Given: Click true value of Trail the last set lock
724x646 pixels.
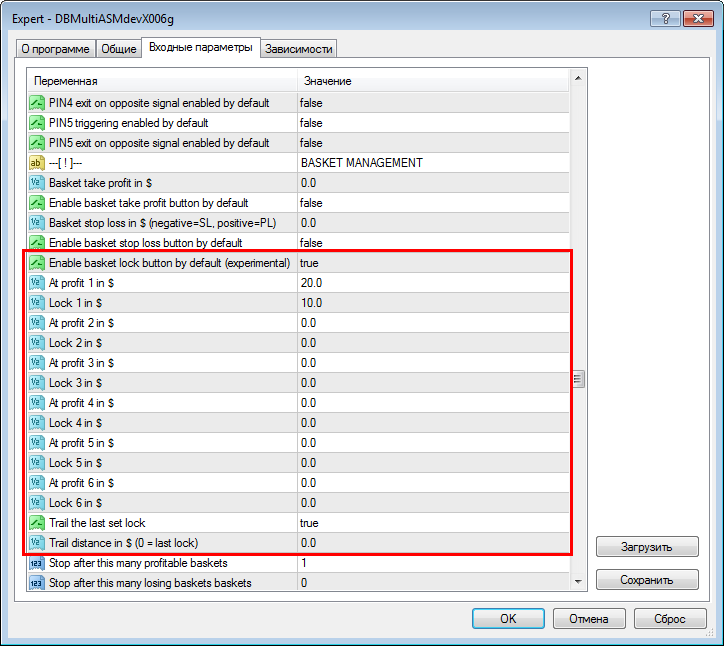Looking at the screenshot, I should click(309, 523).
